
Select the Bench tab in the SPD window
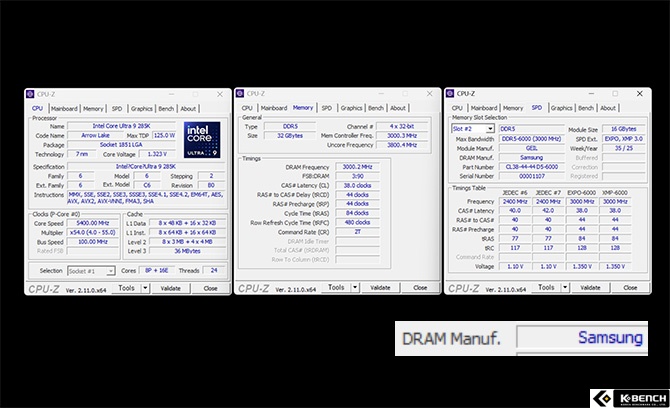586,108
